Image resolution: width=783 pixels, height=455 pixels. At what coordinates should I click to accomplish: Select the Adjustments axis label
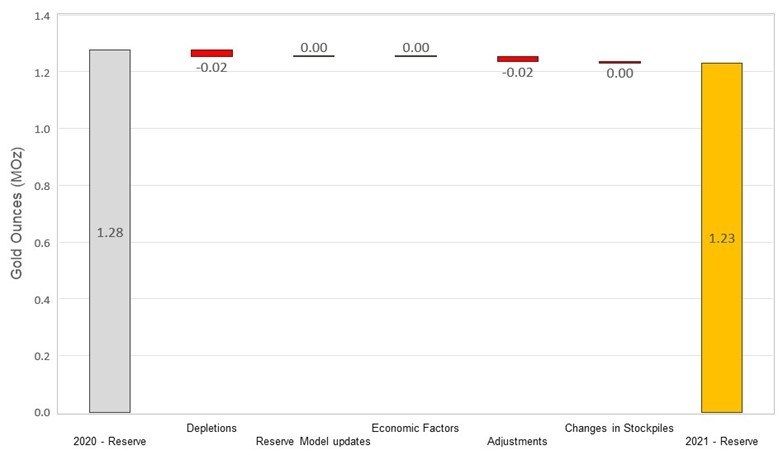point(517,441)
